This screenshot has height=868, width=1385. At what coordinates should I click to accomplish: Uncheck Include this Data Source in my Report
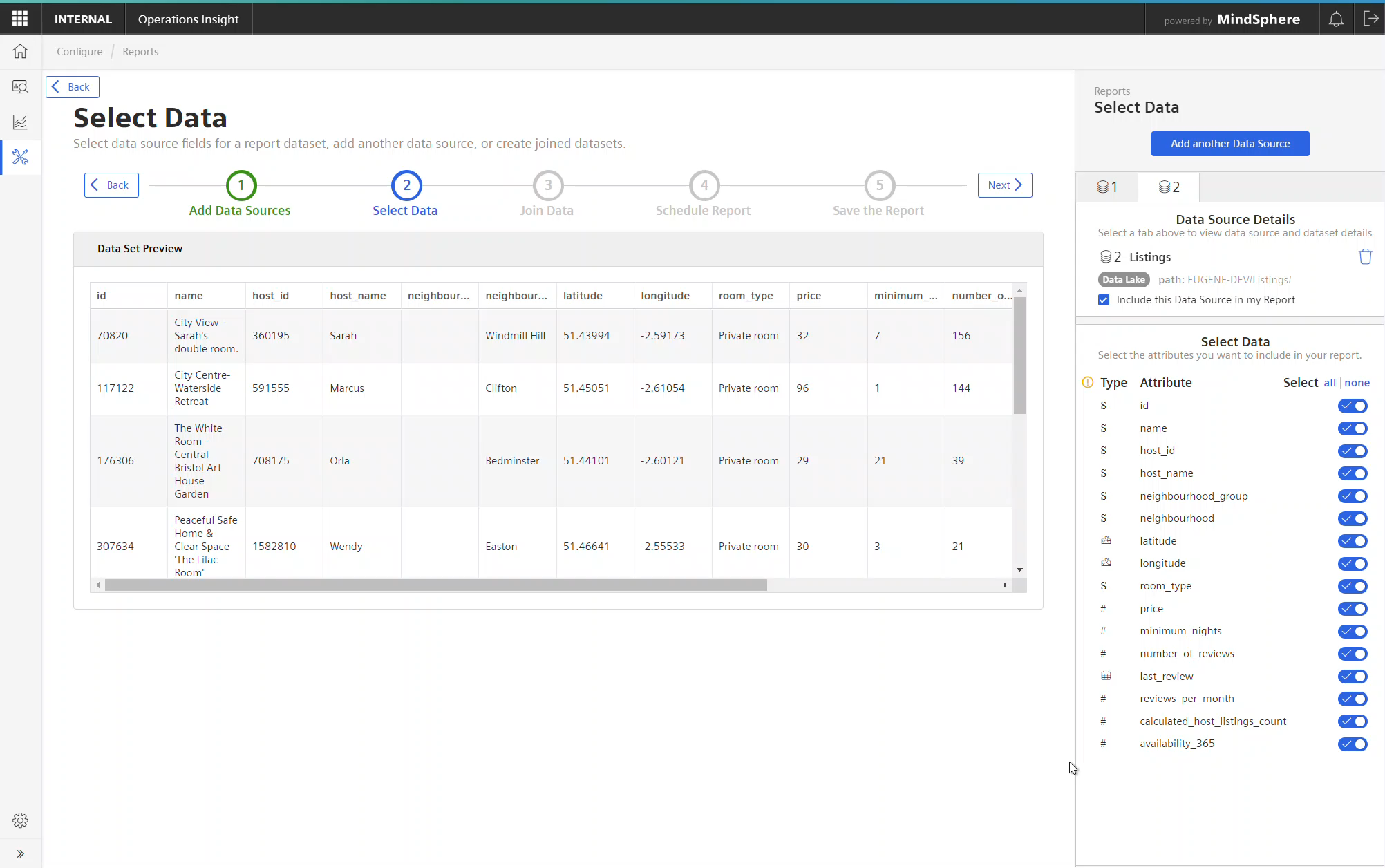tap(1104, 300)
